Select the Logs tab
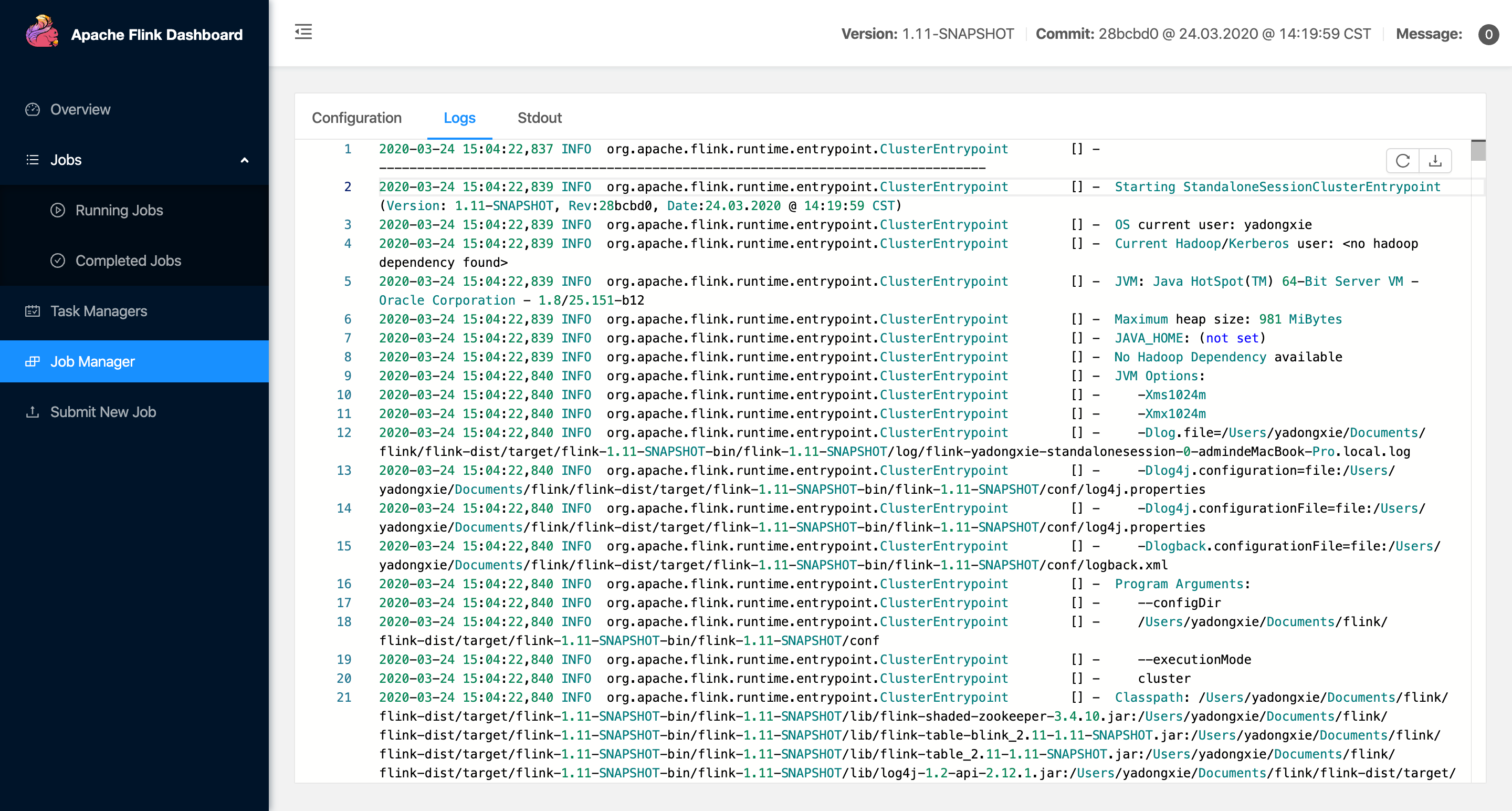This screenshot has height=811, width=1512. point(459,118)
